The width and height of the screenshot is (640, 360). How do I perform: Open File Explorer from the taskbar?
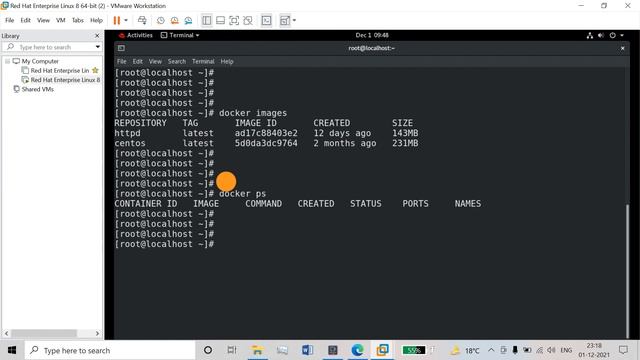pos(257,350)
